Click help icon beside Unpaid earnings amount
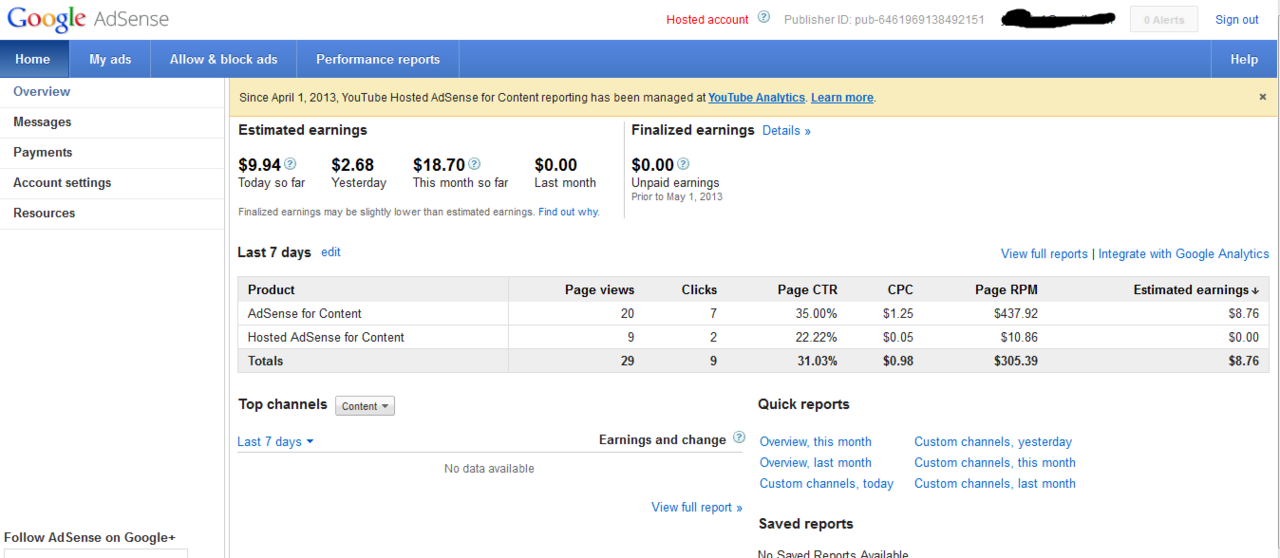Image resolution: width=1280 pixels, height=558 pixels. pyautogui.click(x=684, y=165)
